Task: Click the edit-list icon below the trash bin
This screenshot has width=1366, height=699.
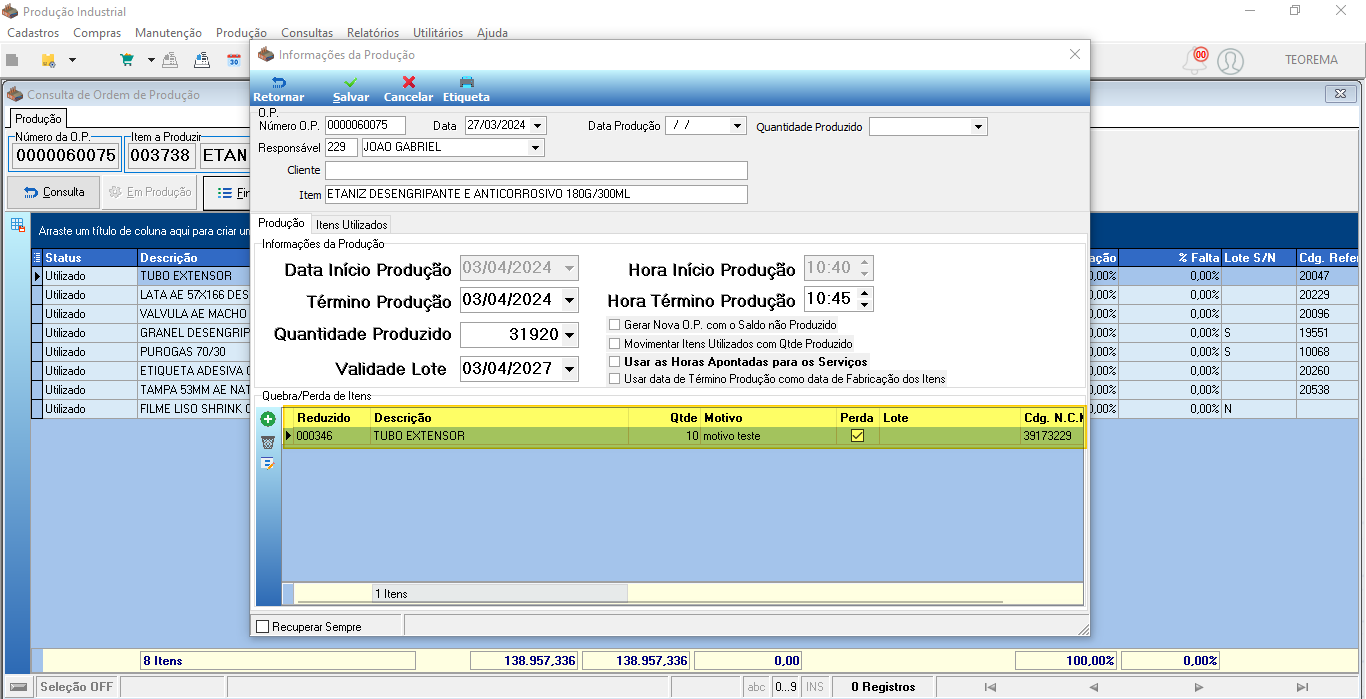Action: click(x=268, y=463)
